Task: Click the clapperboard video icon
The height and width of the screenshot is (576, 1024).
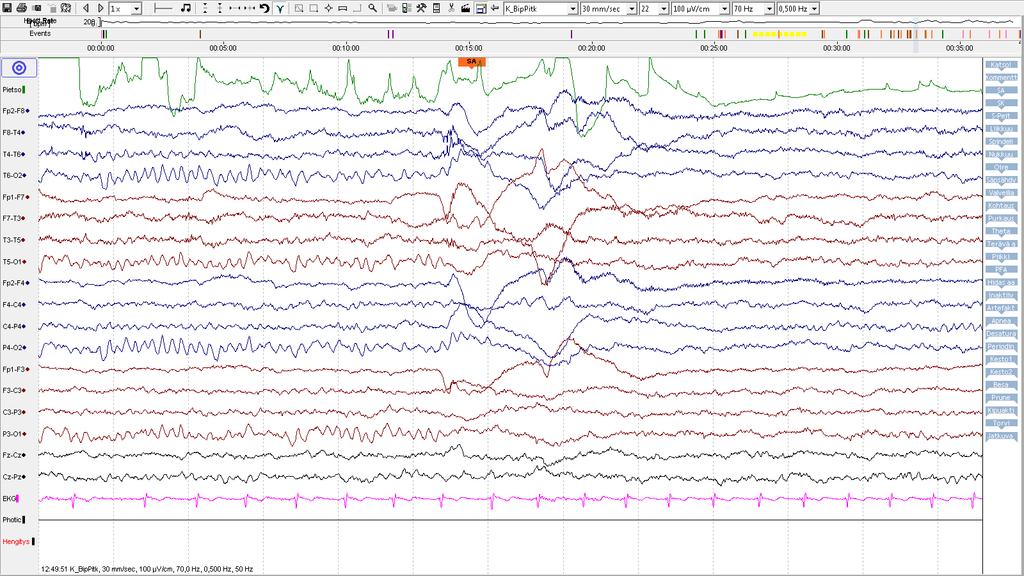Action: pos(466,8)
